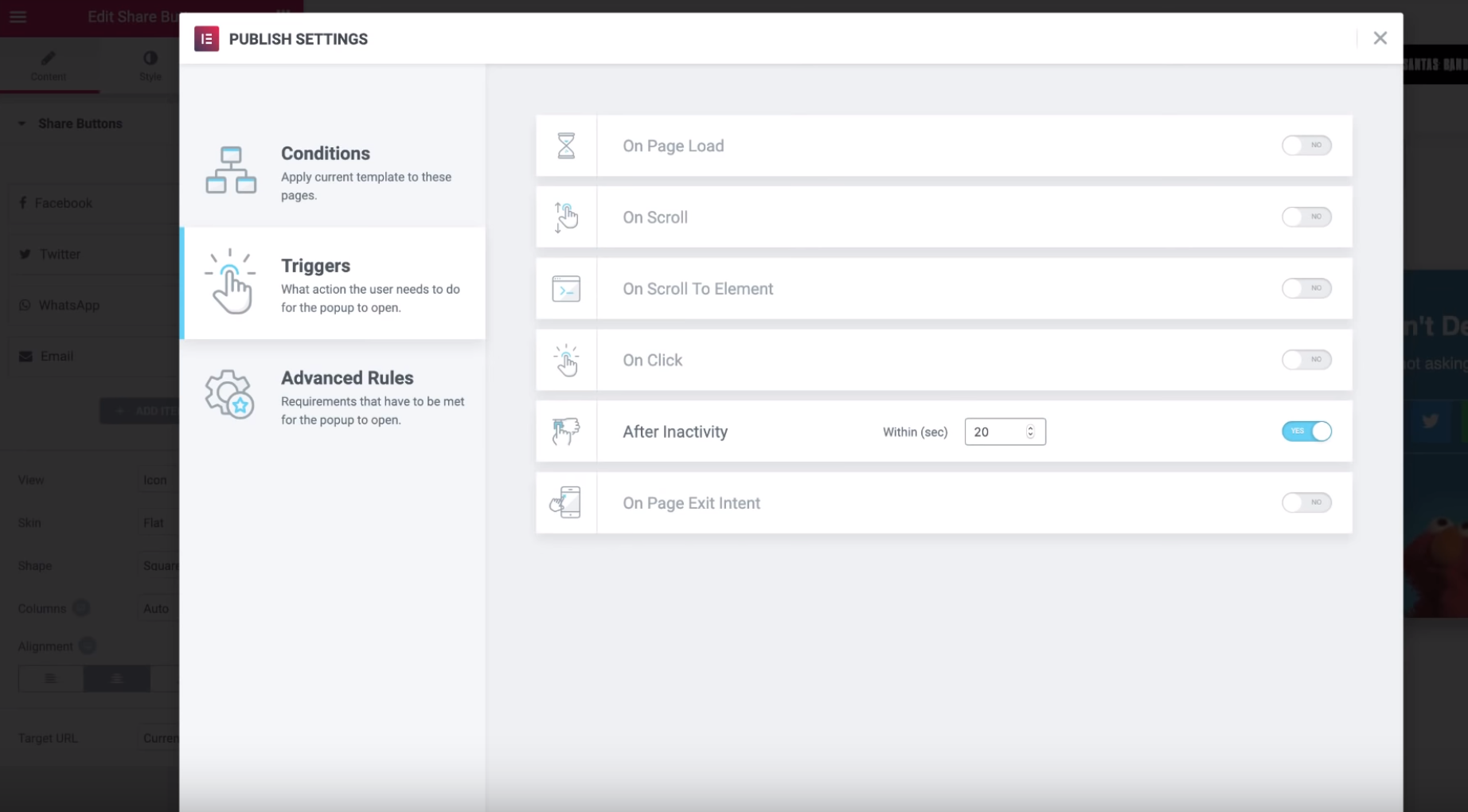This screenshot has height=812, width=1468.
Task: Toggle the On Click trigger on
Action: click(1306, 360)
